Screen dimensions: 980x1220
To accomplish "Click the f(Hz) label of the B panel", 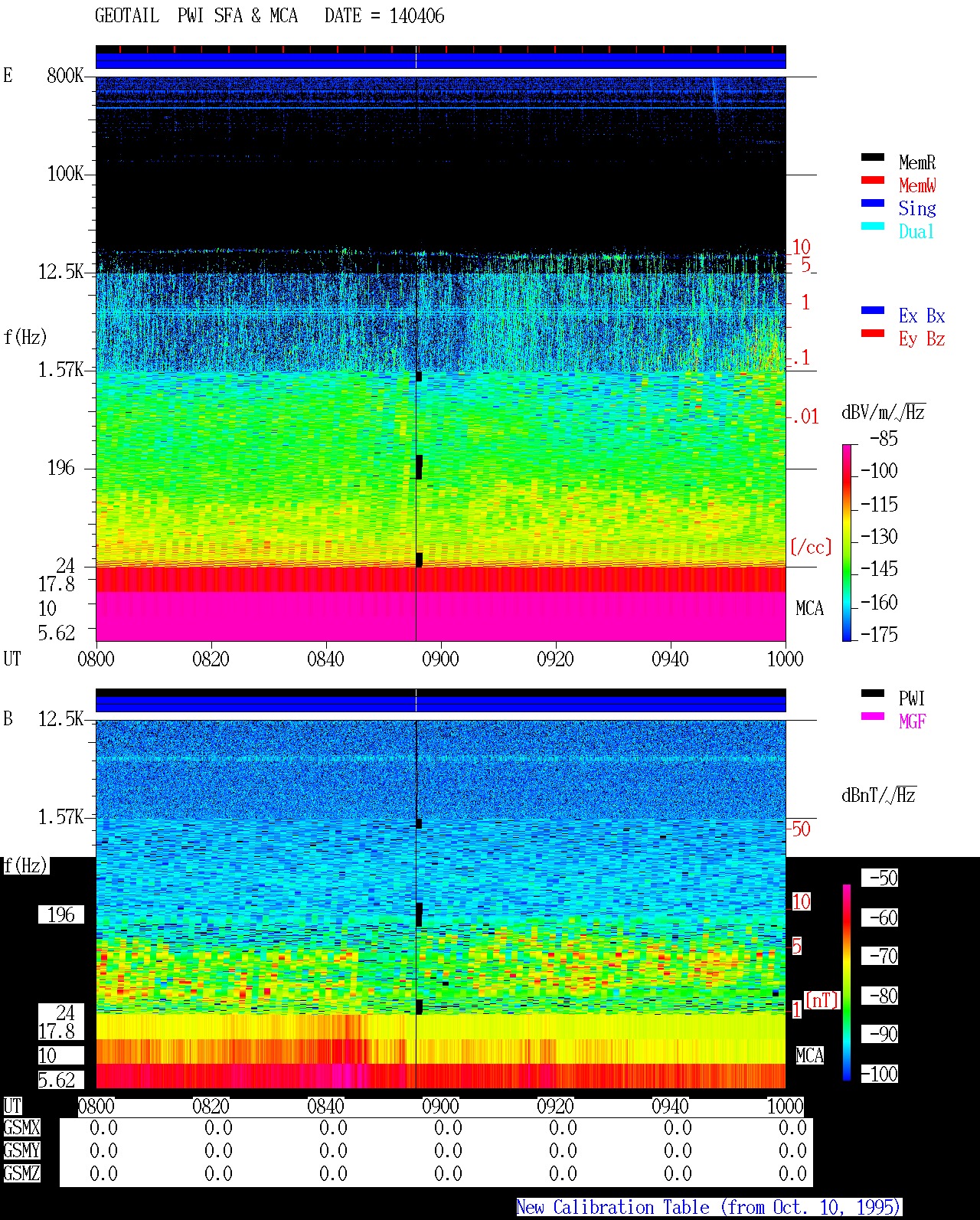I will pyautogui.click(x=25, y=865).
